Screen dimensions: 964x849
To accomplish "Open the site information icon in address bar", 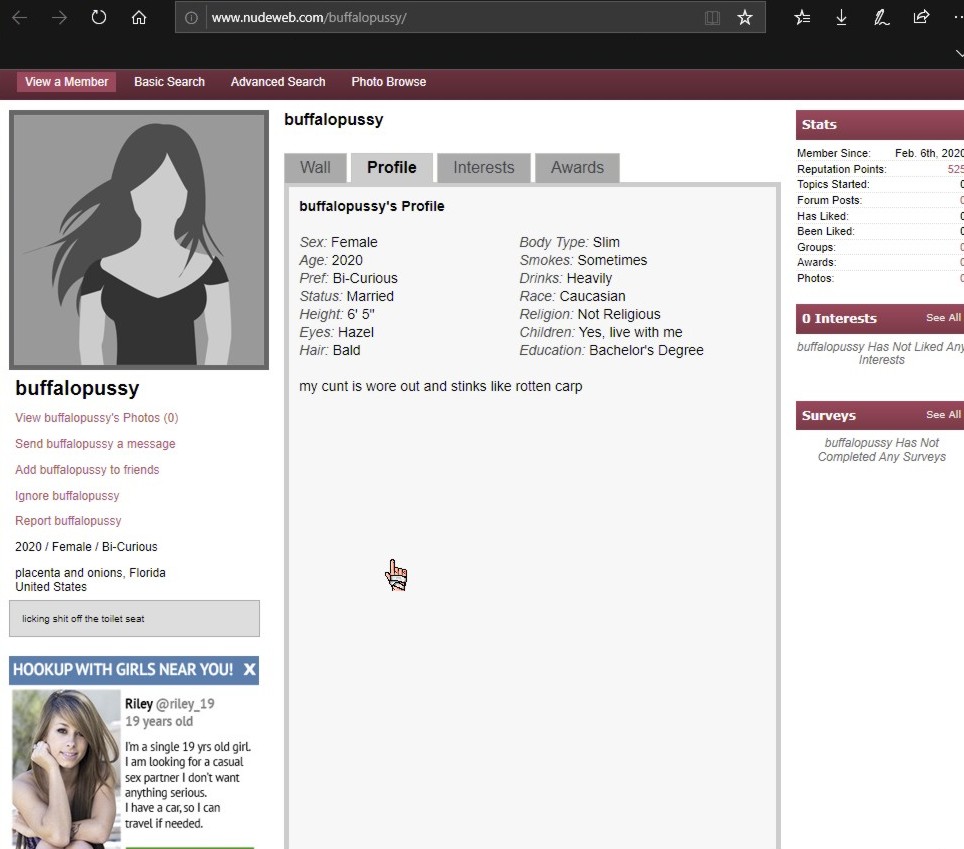I will 192,18.
